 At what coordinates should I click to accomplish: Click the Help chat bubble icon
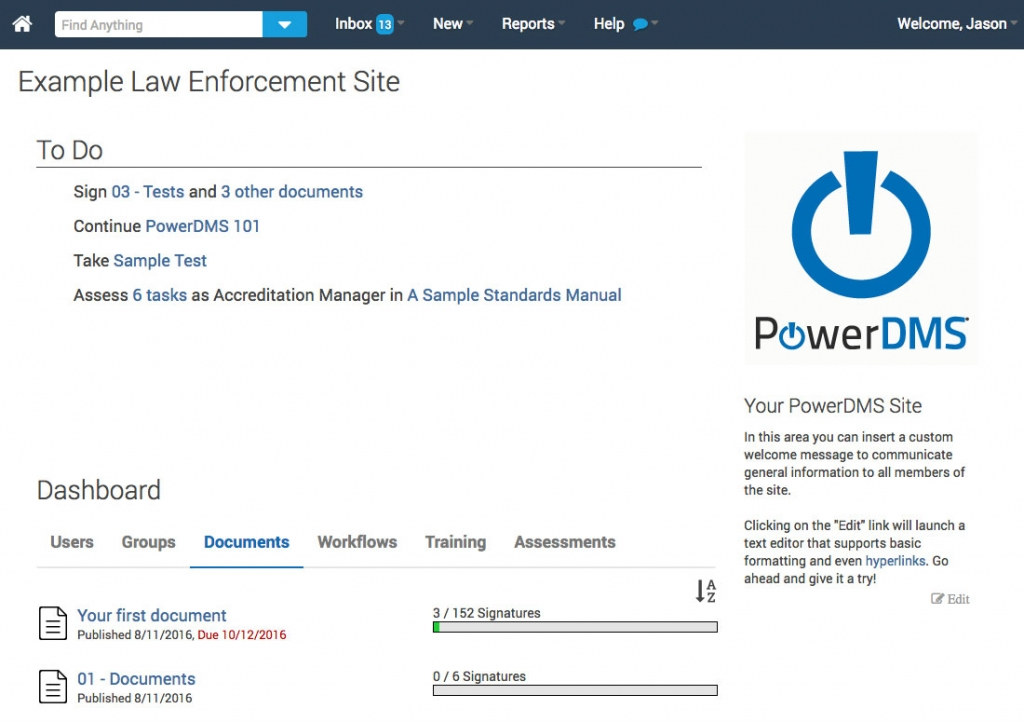[640, 25]
